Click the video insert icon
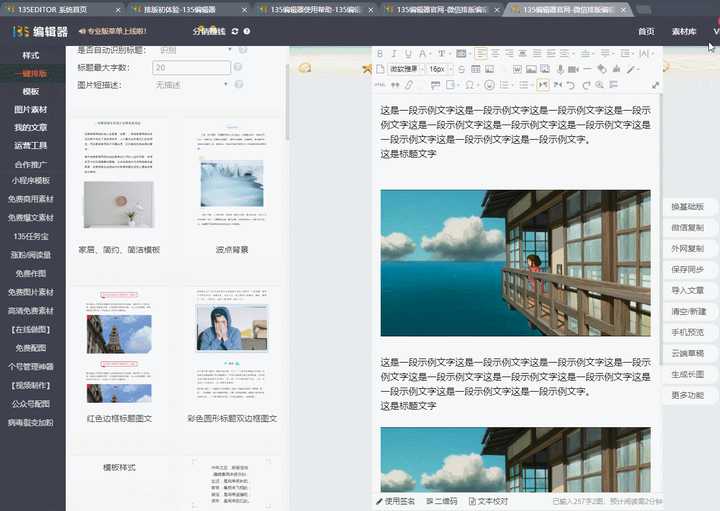720x511 pixels. (573, 69)
